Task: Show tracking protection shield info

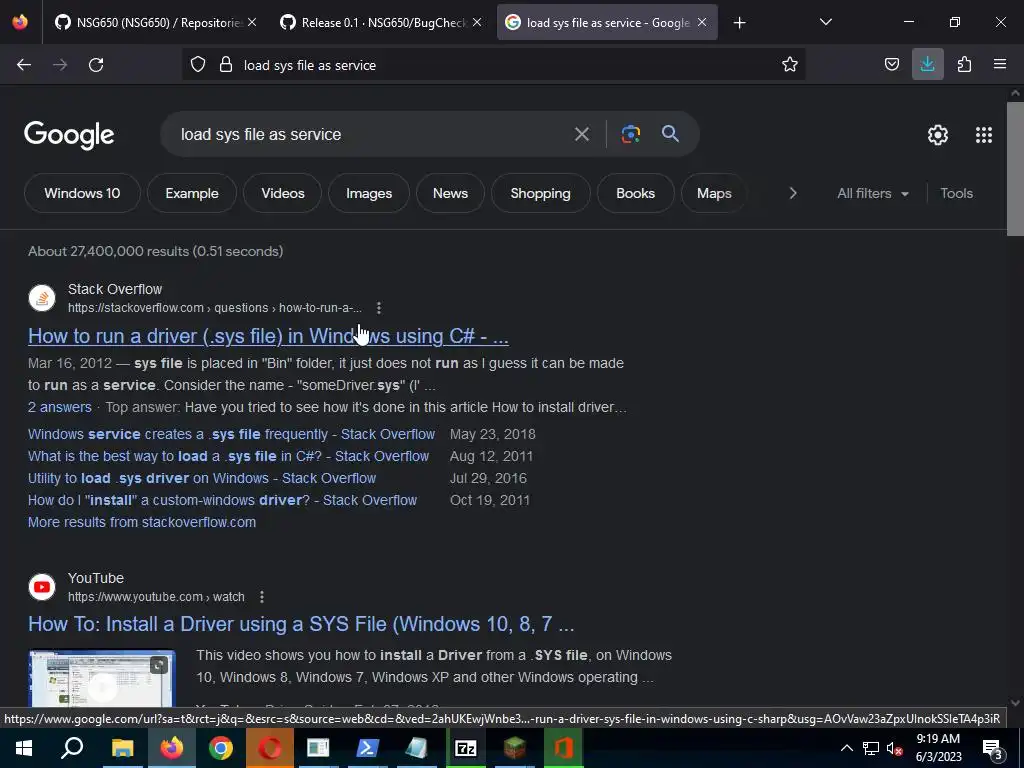Action: [198, 65]
